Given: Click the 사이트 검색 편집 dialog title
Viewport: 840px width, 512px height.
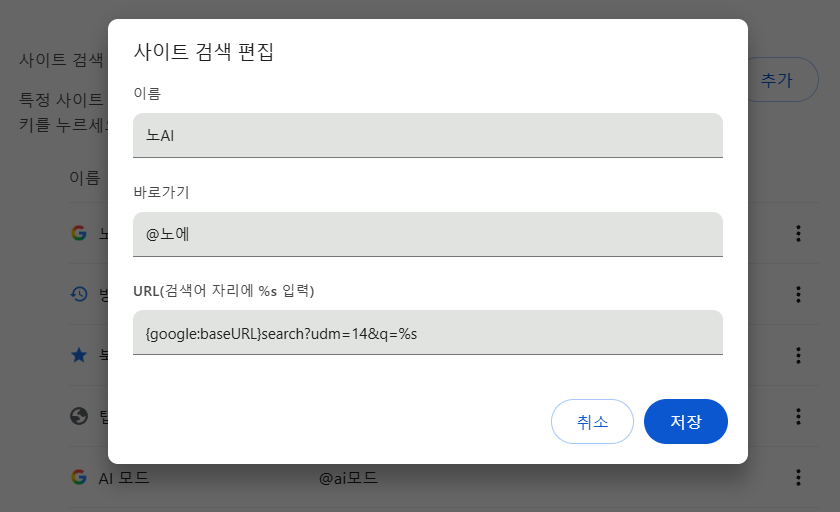Looking at the screenshot, I should point(204,52).
